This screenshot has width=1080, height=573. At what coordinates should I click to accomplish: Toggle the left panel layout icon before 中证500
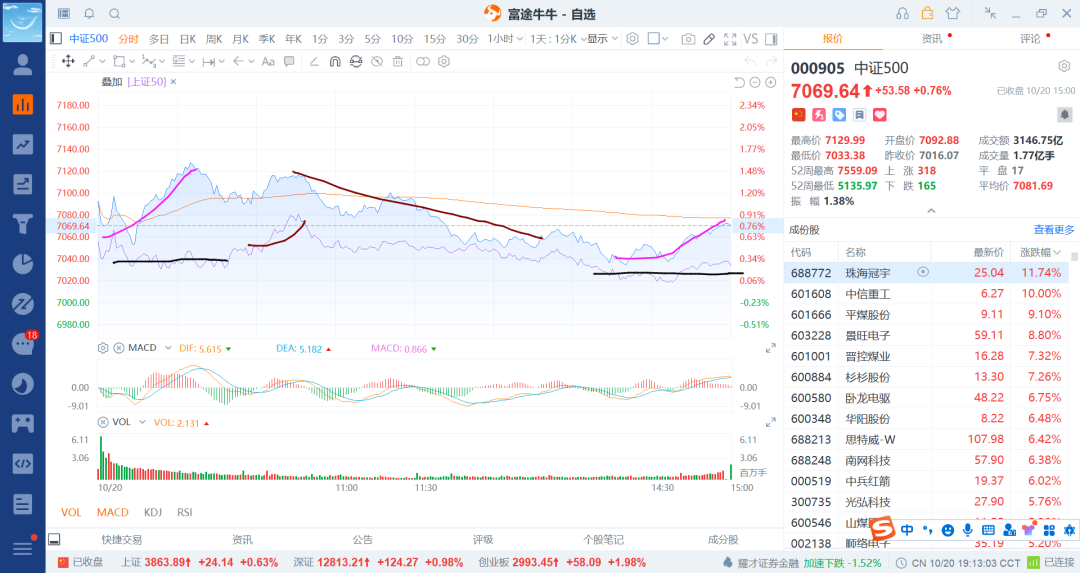(x=56, y=39)
